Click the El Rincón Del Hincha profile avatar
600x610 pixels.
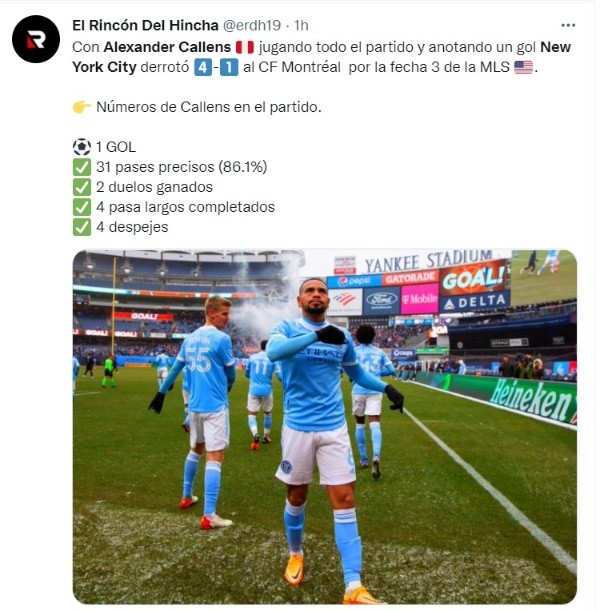[x=36, y=39]
